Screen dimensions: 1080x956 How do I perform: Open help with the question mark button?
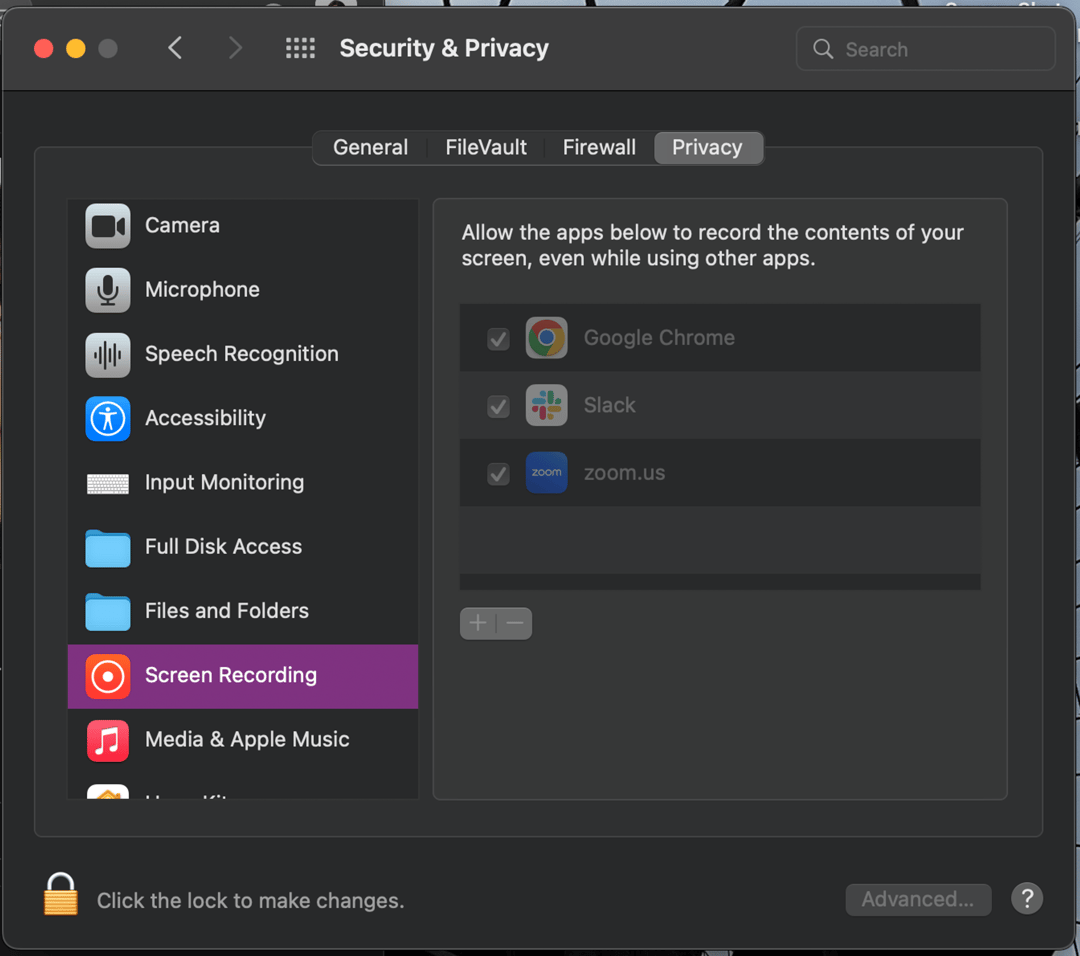pyautogui.click(x=1027, y=898)
